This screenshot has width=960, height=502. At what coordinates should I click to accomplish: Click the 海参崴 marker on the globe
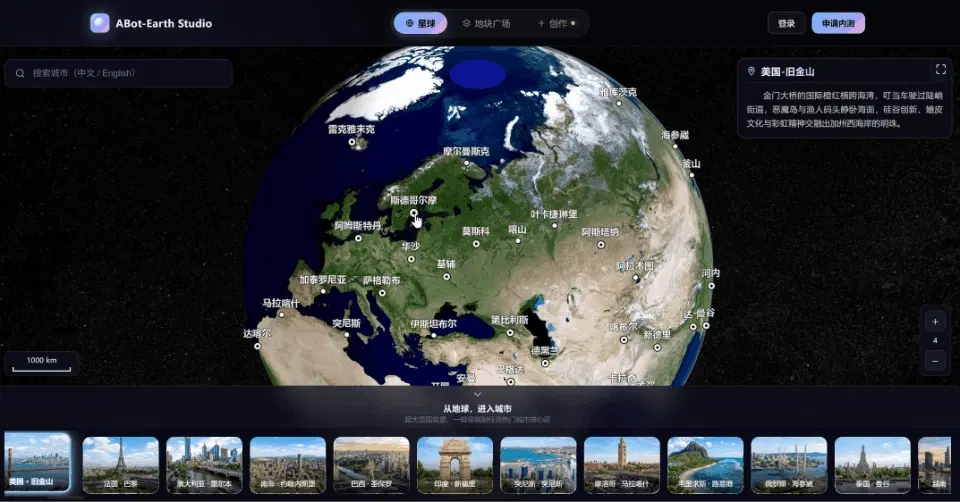click(675, 146)
